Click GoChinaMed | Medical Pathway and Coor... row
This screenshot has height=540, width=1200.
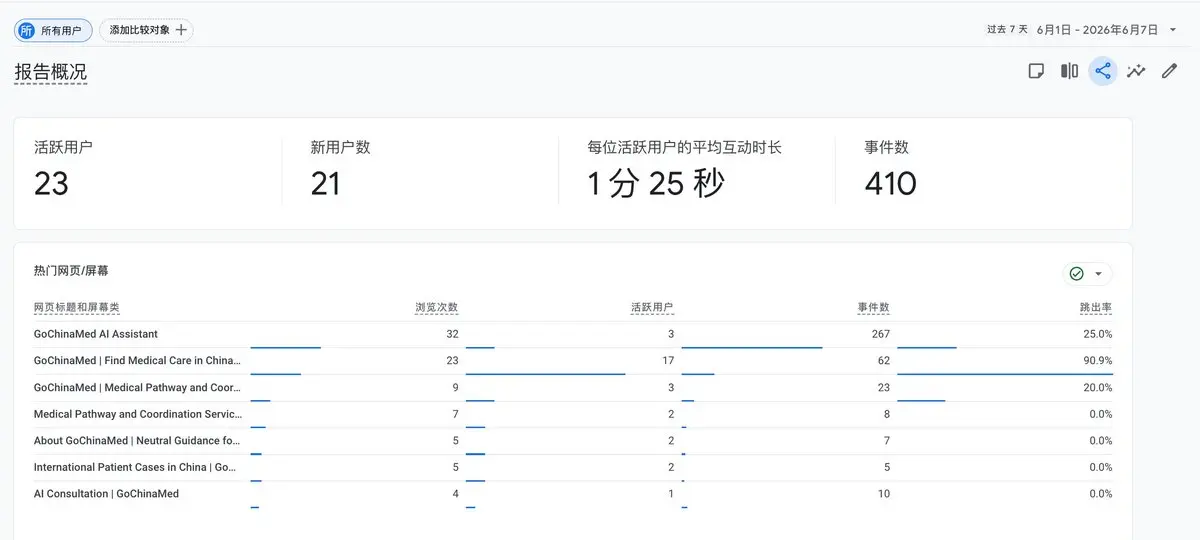coord(573,387)
